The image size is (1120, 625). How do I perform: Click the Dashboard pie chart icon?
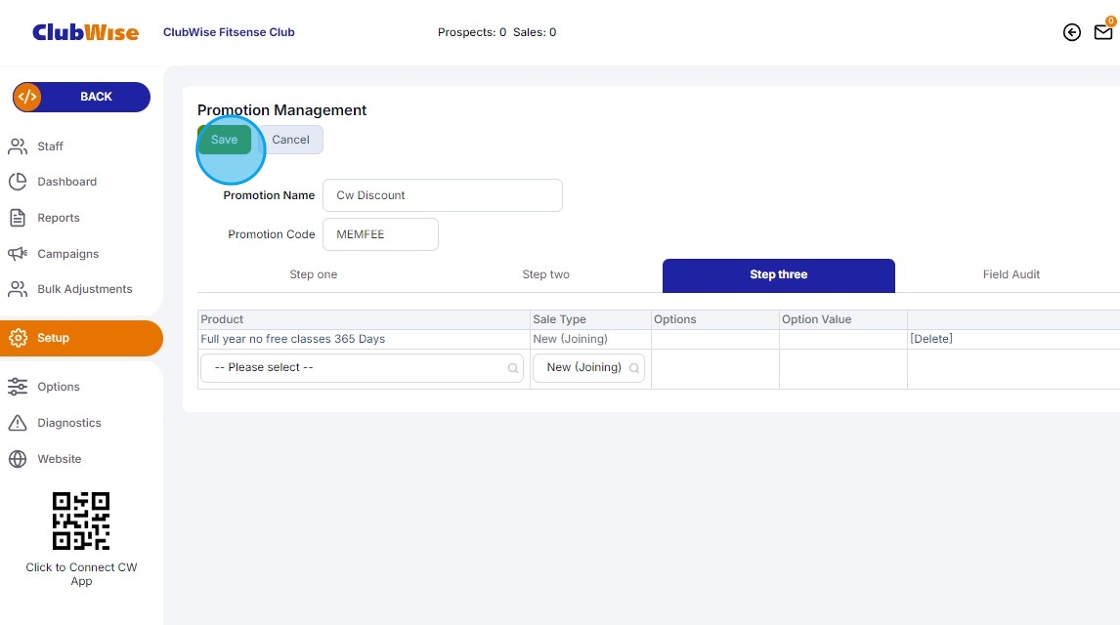(x=18, y=181)
